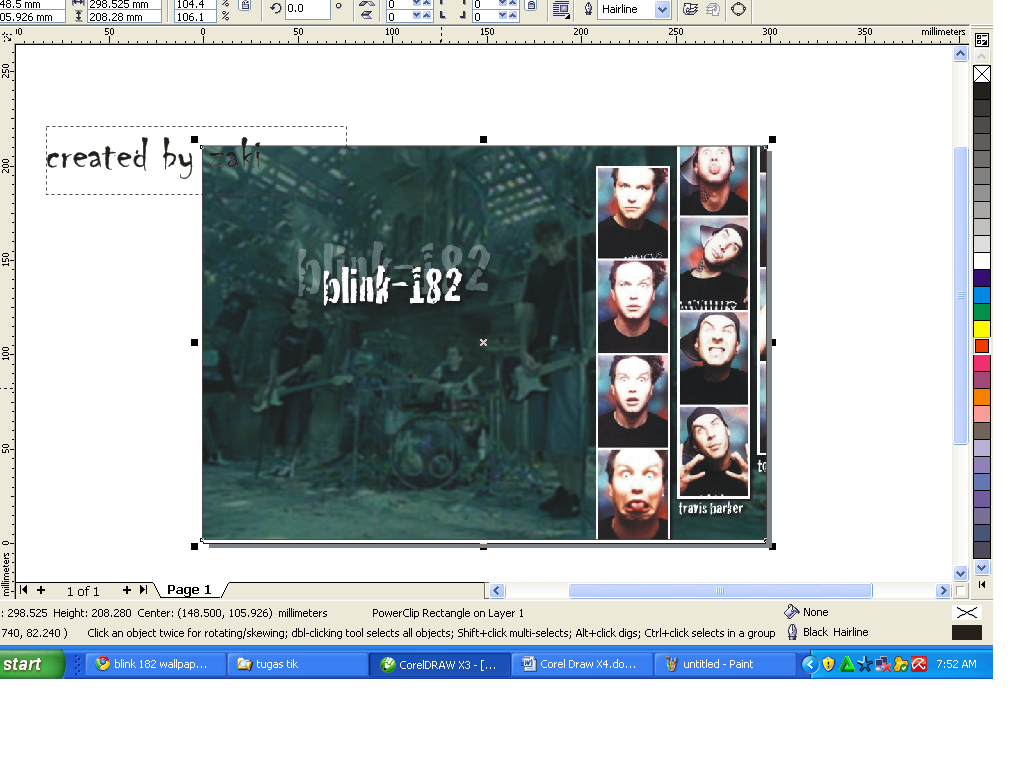Screen dimensions: 1024x768
Task: Click the ruler origin corner icon
Action: pyautogui.click(x=7, y=37)
